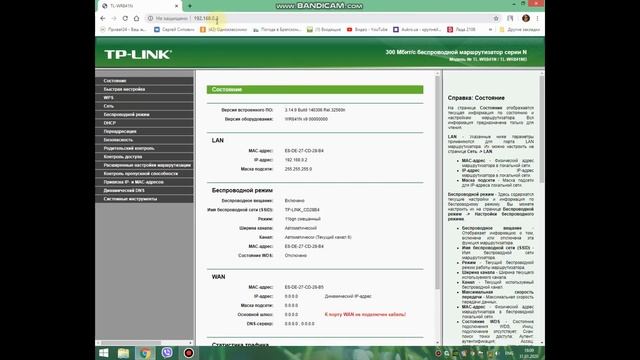
Task: Open the Другие закладки folder
Action: click(520, 29)
